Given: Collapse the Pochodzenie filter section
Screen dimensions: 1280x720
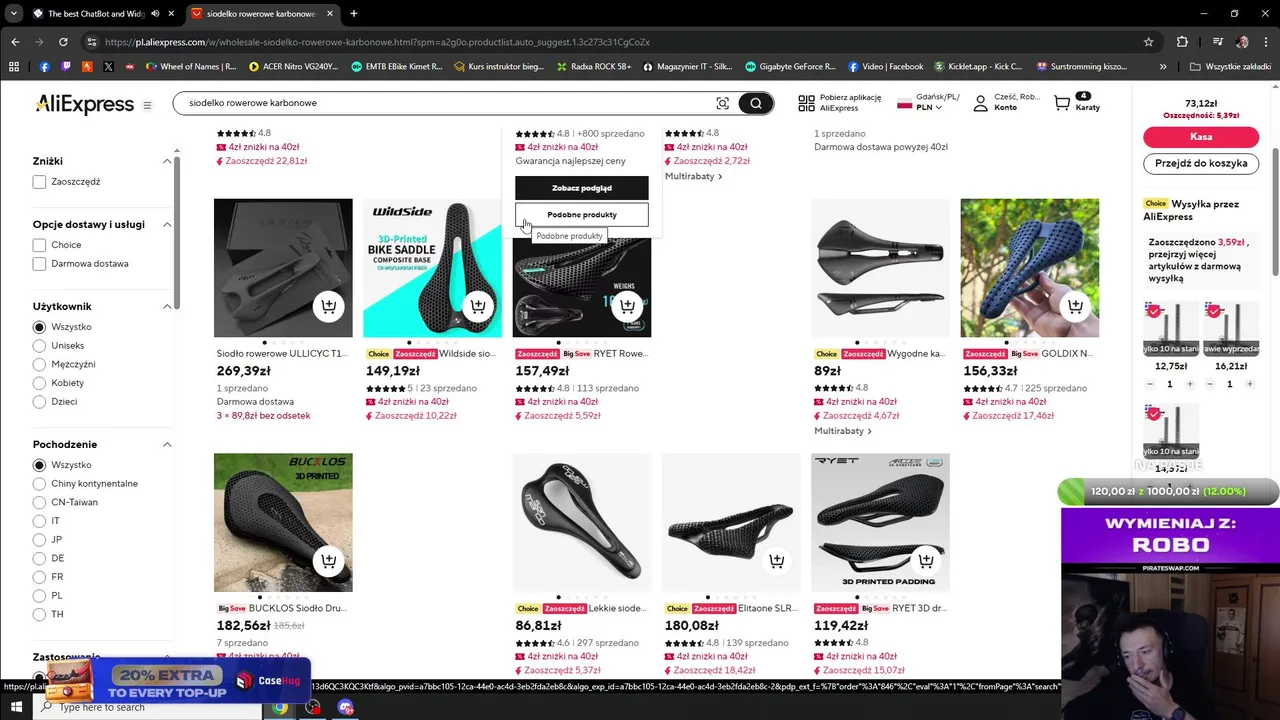Looking at the screenshot, I should 167,444.
